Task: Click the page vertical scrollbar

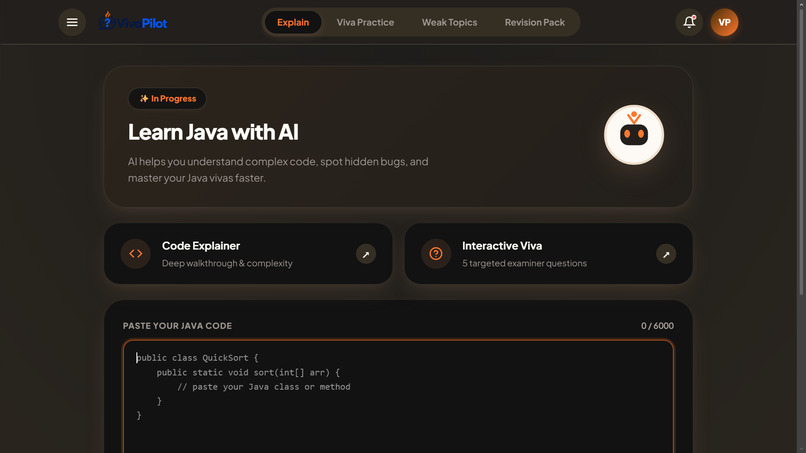Action: click(801, 149)
